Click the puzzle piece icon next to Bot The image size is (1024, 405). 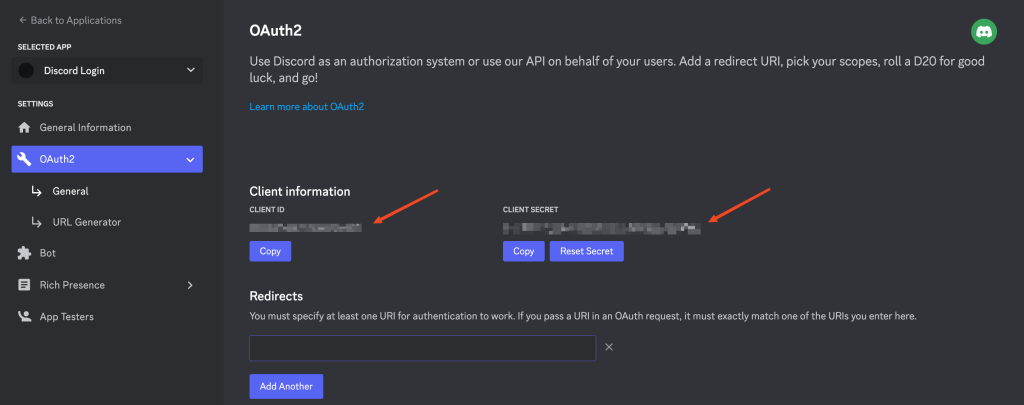(x=25, y=254)
